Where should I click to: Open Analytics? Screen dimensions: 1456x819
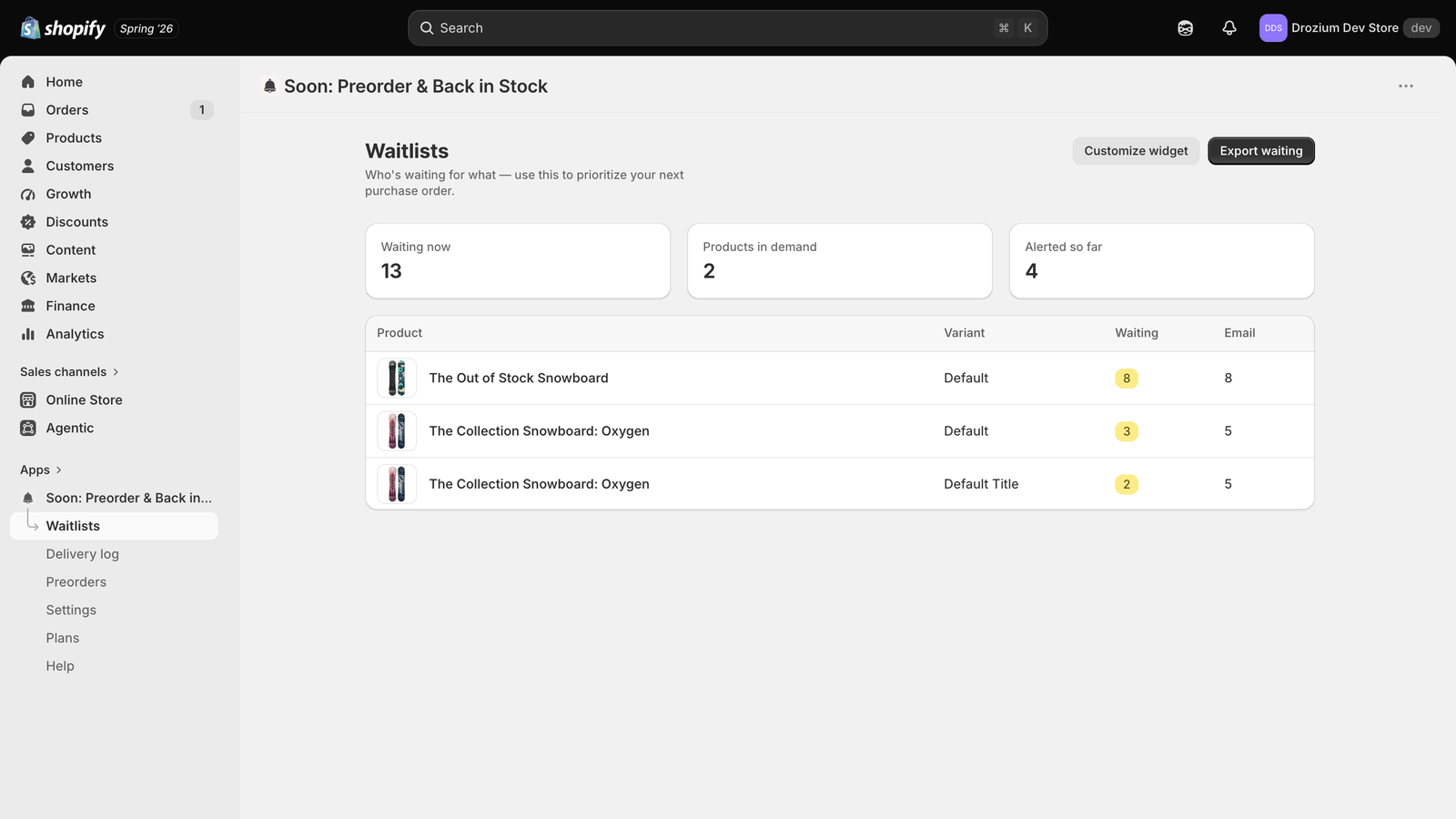[114, 335]
